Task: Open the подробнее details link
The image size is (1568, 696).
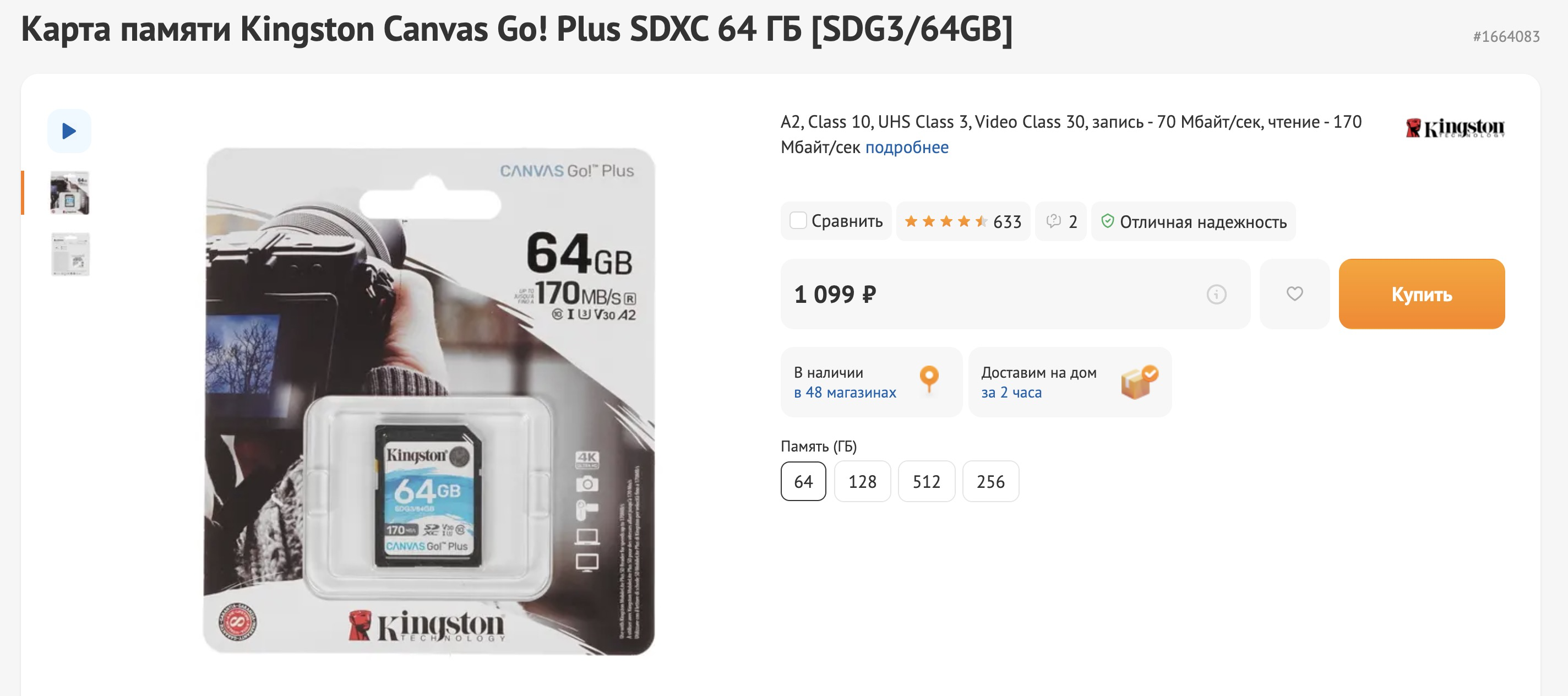Action: [907, 148]
